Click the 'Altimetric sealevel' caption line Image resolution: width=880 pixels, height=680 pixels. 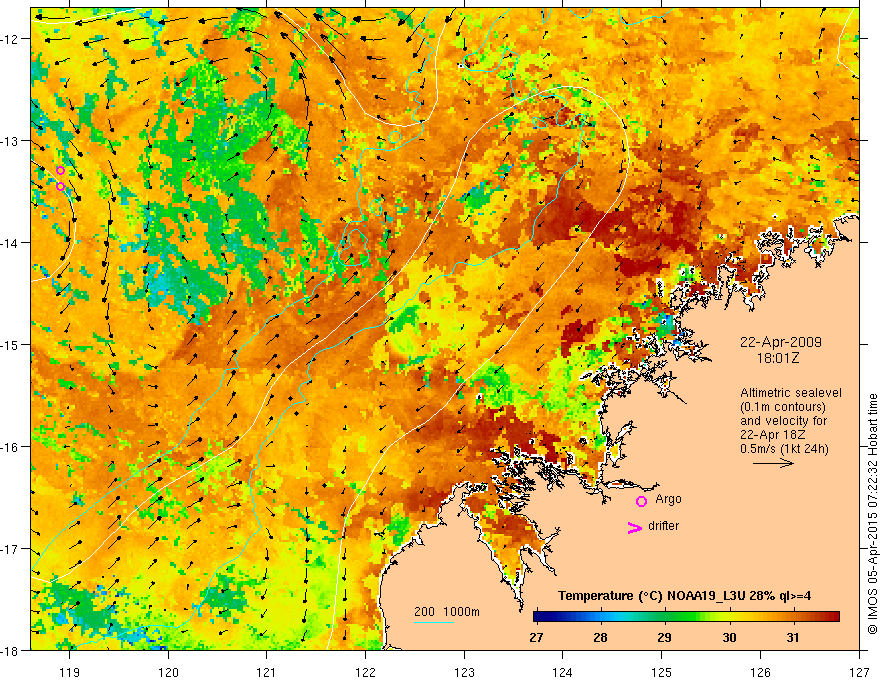click(791, 393)
